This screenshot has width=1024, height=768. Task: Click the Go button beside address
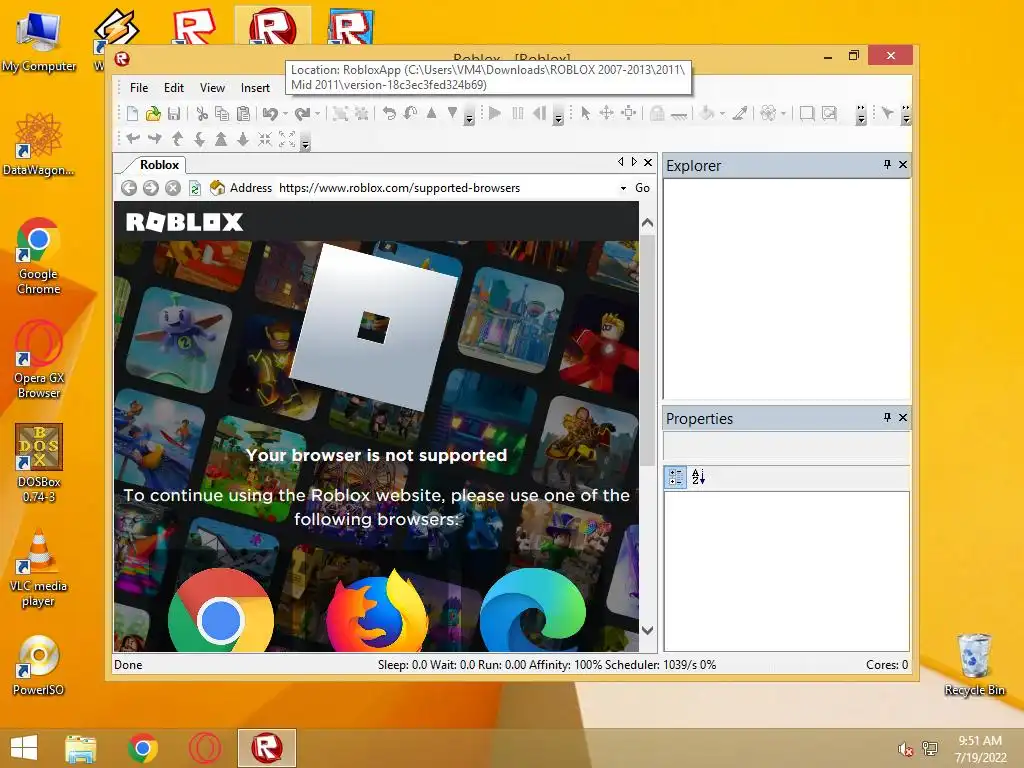643,188
